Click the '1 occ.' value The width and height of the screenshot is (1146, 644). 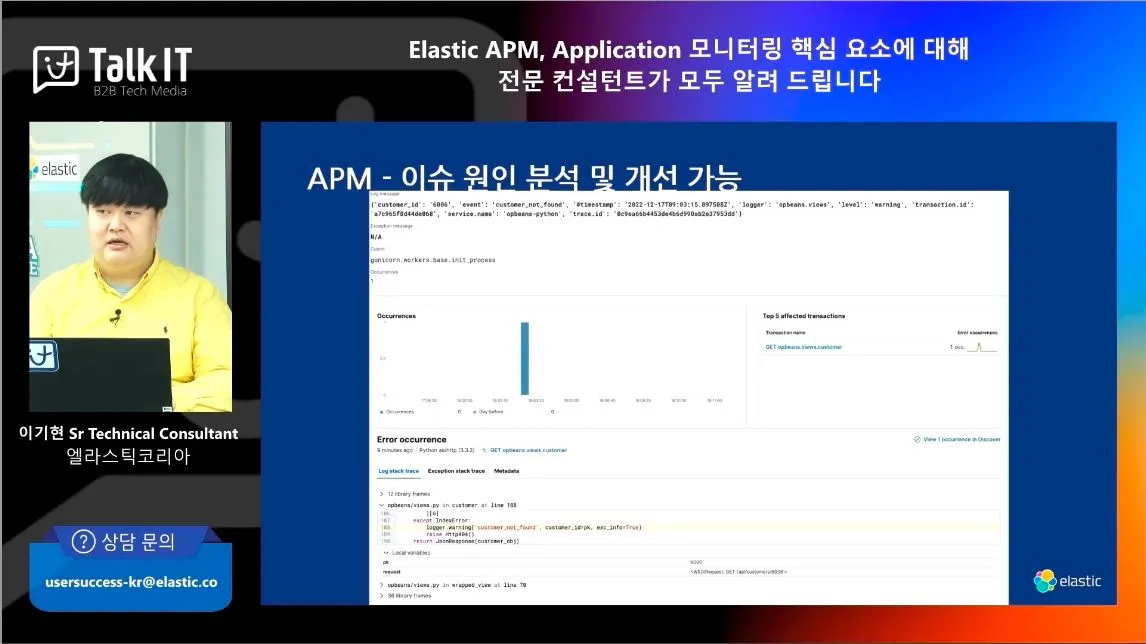point(957,347)
